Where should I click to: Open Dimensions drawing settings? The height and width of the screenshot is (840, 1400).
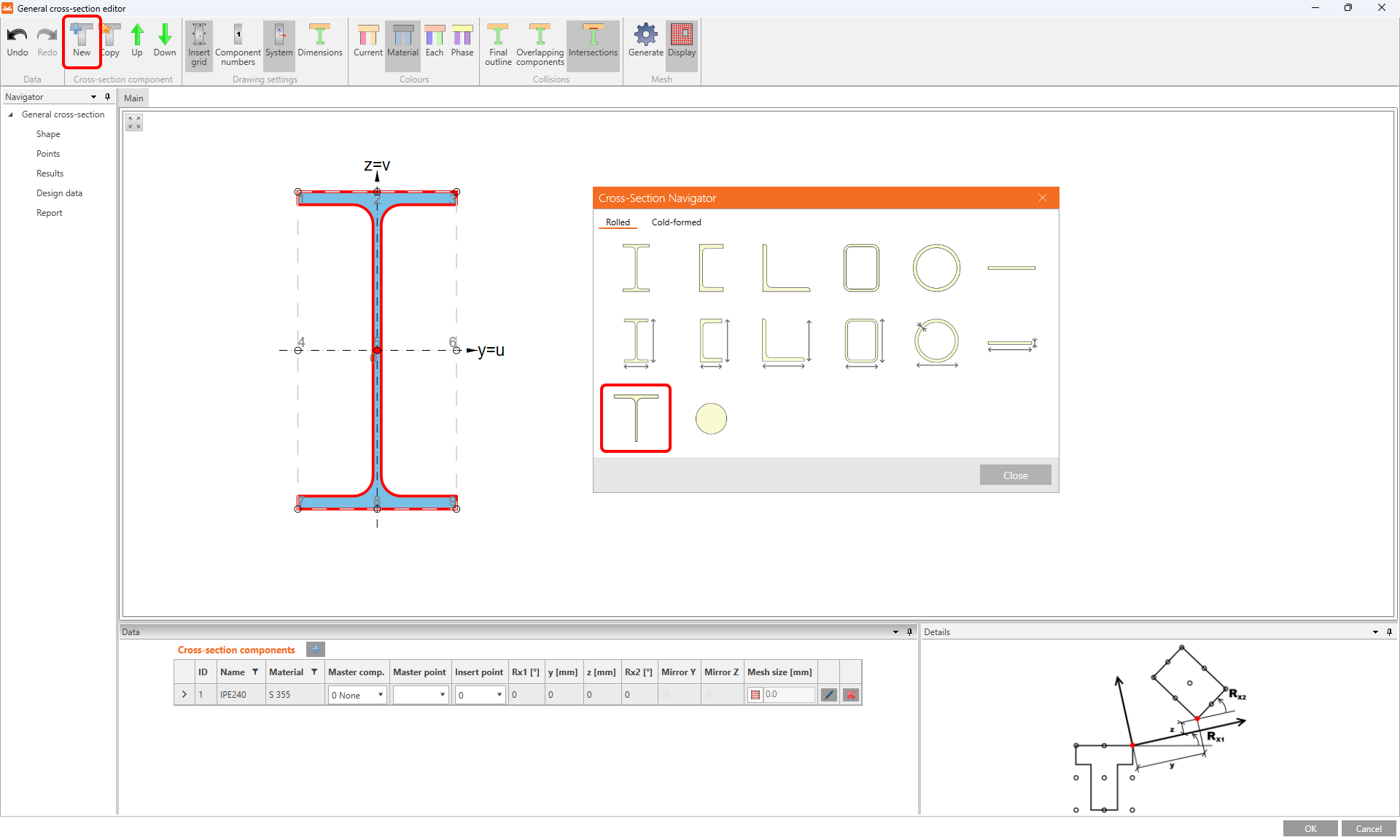click(x=320, y=42)
